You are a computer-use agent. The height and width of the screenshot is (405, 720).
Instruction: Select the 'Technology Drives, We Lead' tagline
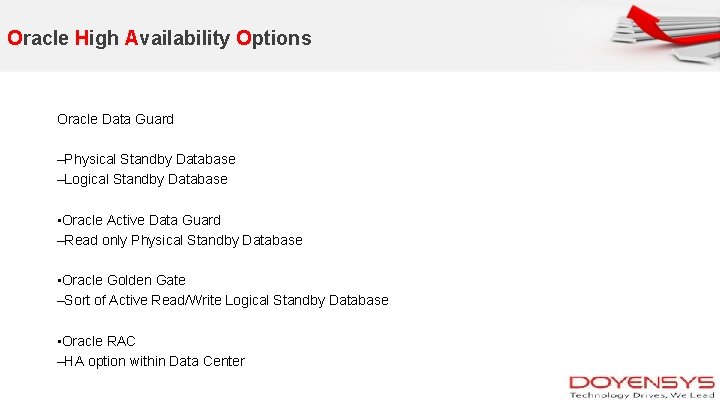tap(641, 395)
